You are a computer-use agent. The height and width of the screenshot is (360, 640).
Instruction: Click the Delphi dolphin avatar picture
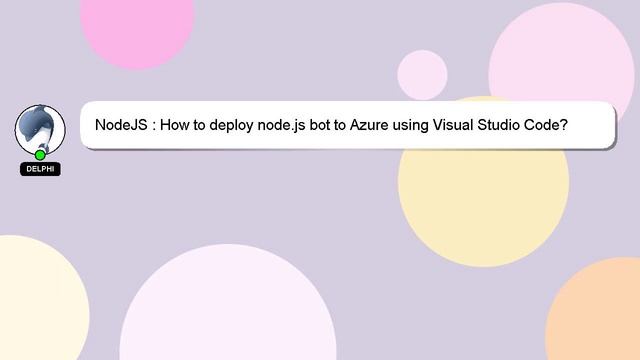[x=40, y=130]
